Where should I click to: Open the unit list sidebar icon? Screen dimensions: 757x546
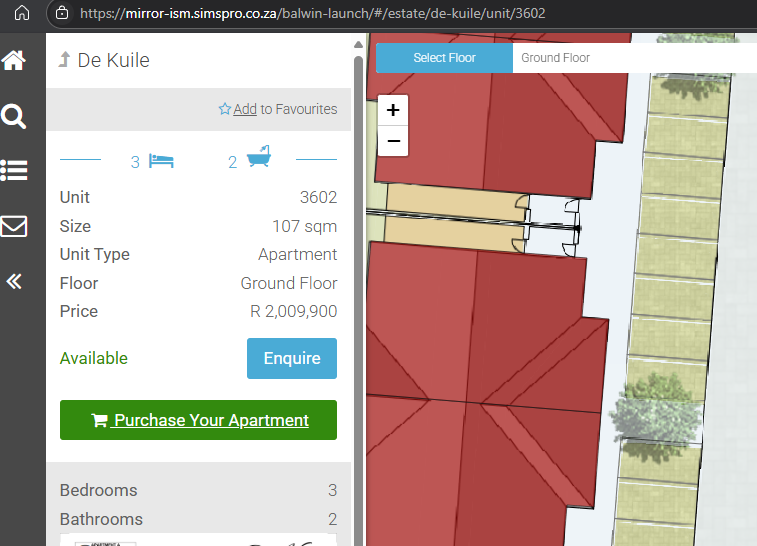(x=14, y=170)
